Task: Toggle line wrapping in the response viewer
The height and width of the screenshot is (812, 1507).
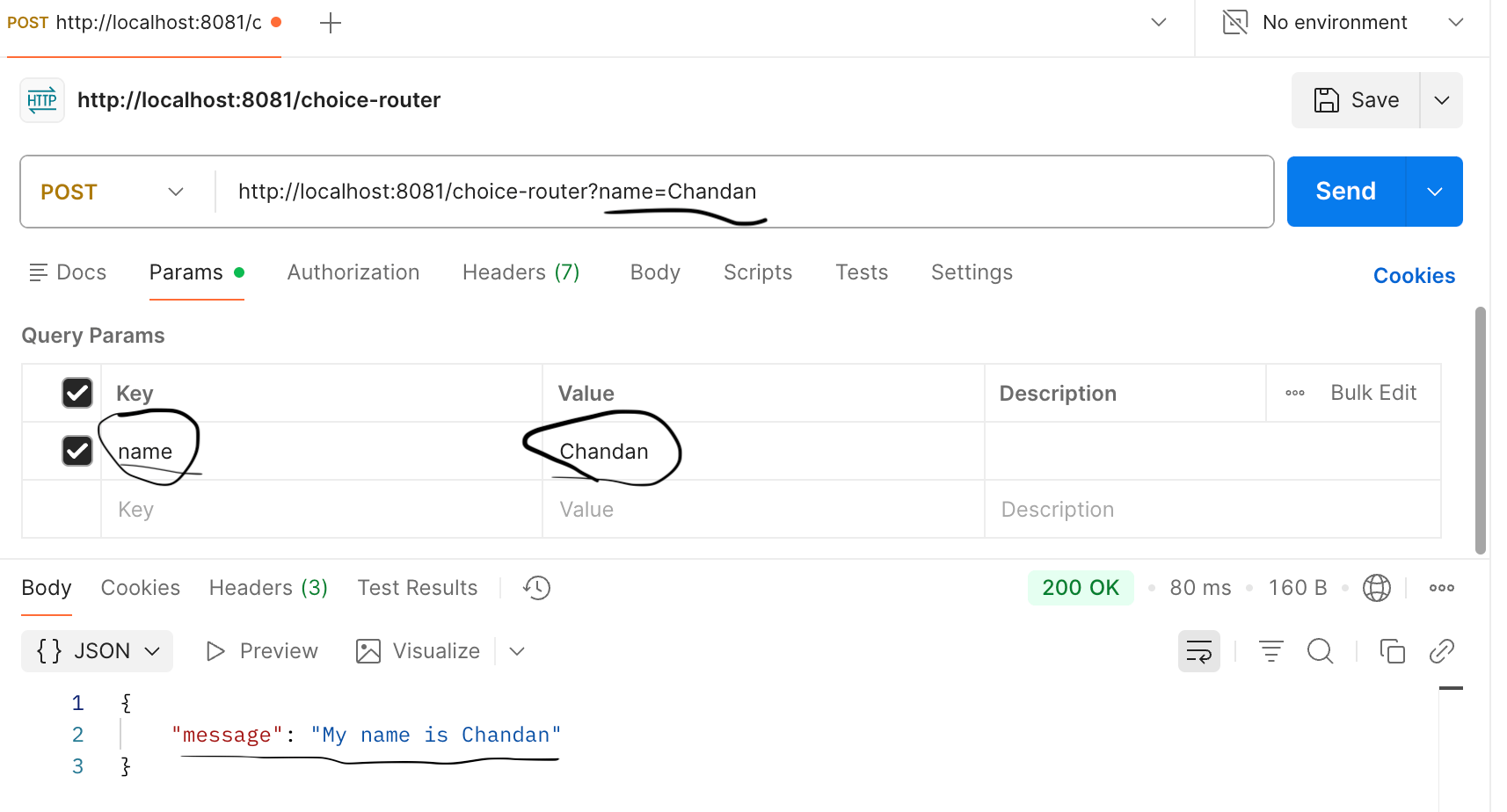Action: coord(1199,651)
